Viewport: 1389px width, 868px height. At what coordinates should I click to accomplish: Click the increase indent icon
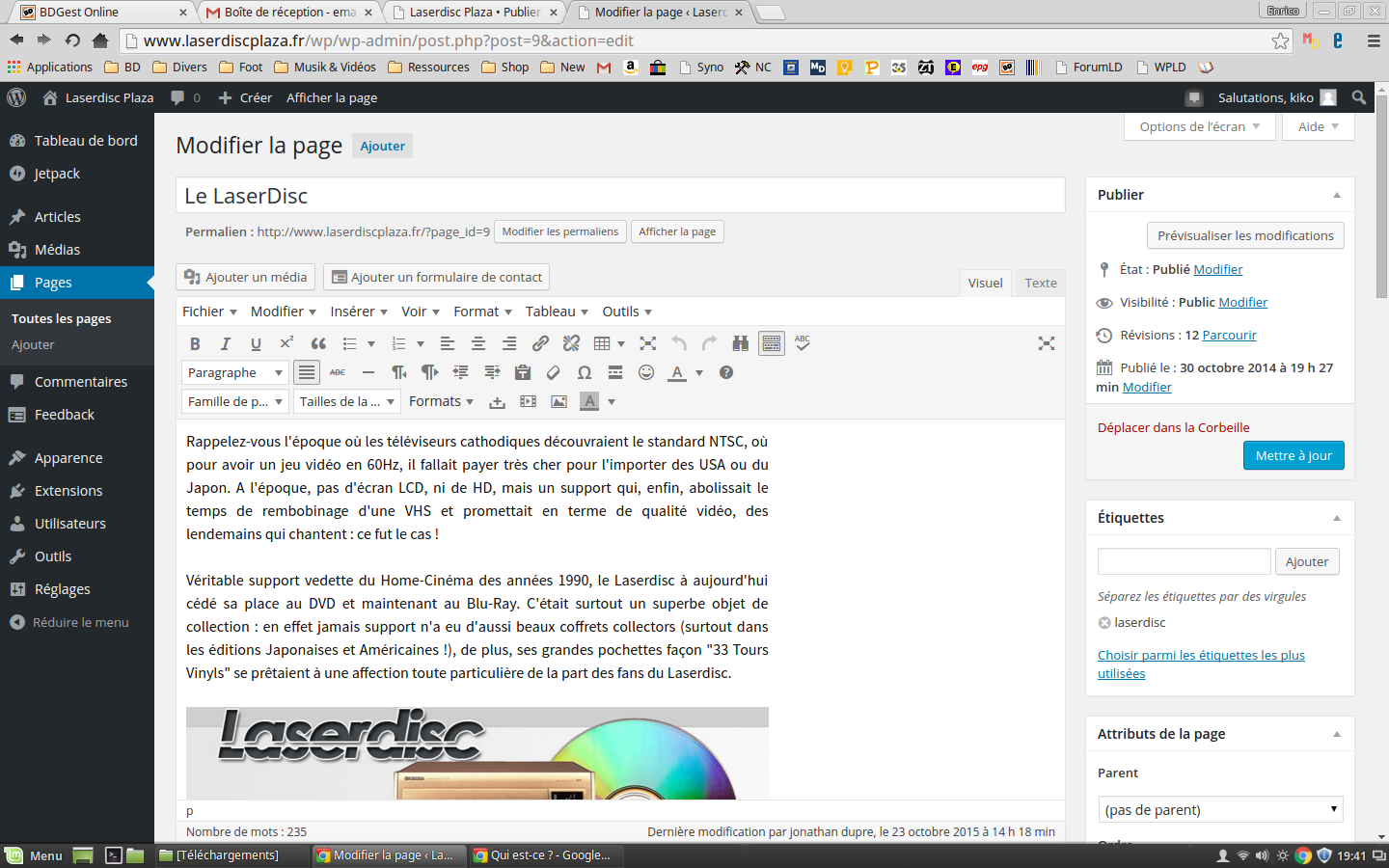(x=492, y=372)
